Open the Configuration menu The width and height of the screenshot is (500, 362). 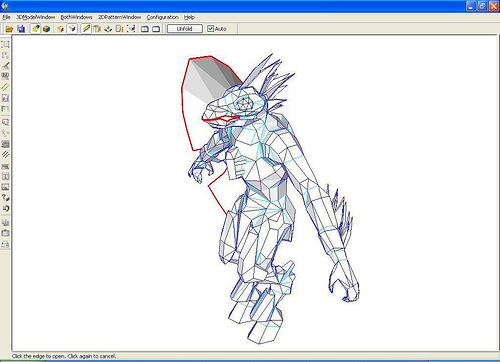pyautogui.click(x=162, y=17)
